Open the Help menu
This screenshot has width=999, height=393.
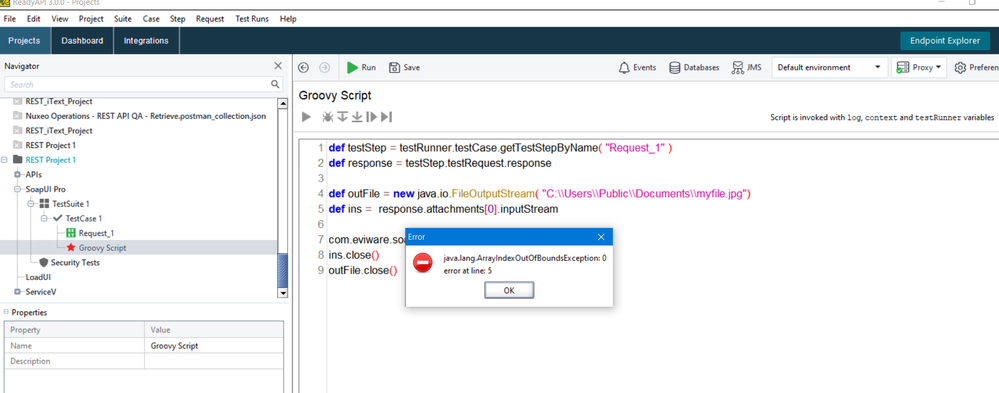click(x=288, y=19)
